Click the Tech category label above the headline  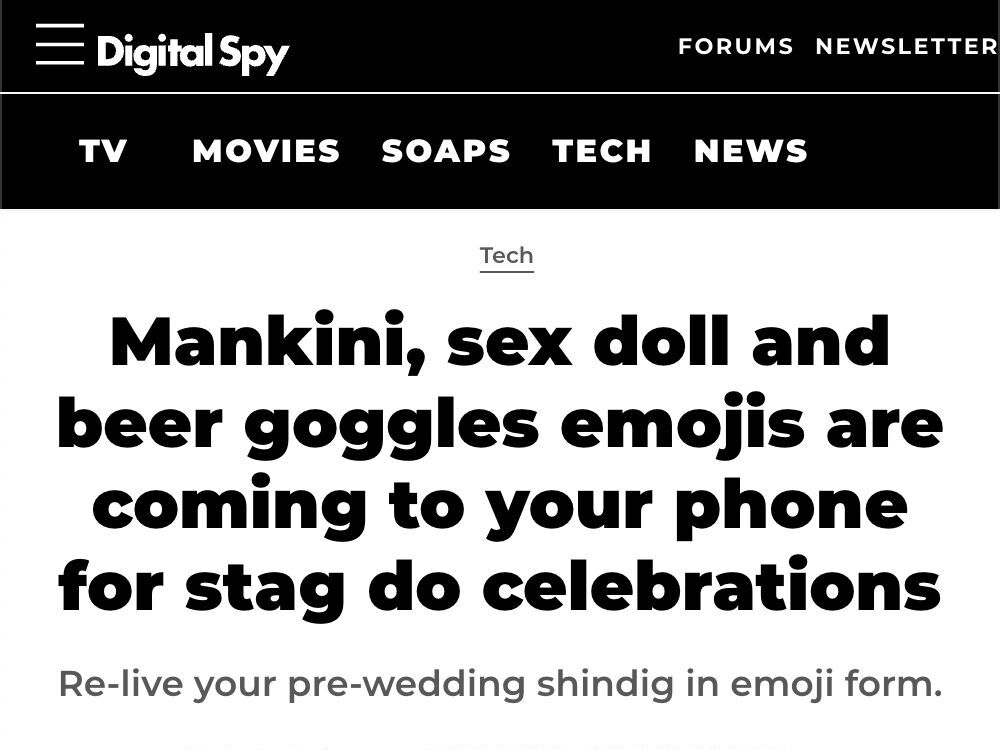coord(506,255)
